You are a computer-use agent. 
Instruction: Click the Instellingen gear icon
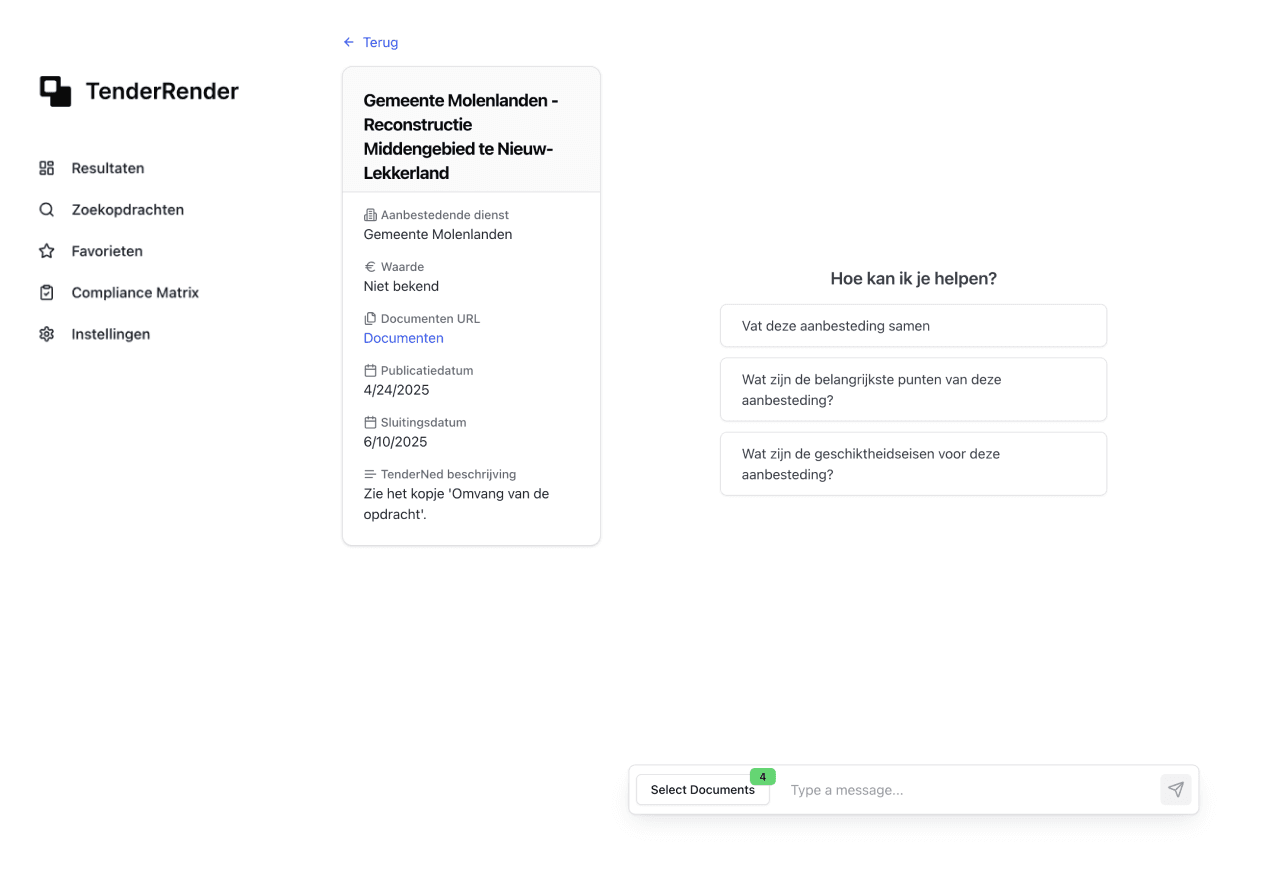(47, 334)
